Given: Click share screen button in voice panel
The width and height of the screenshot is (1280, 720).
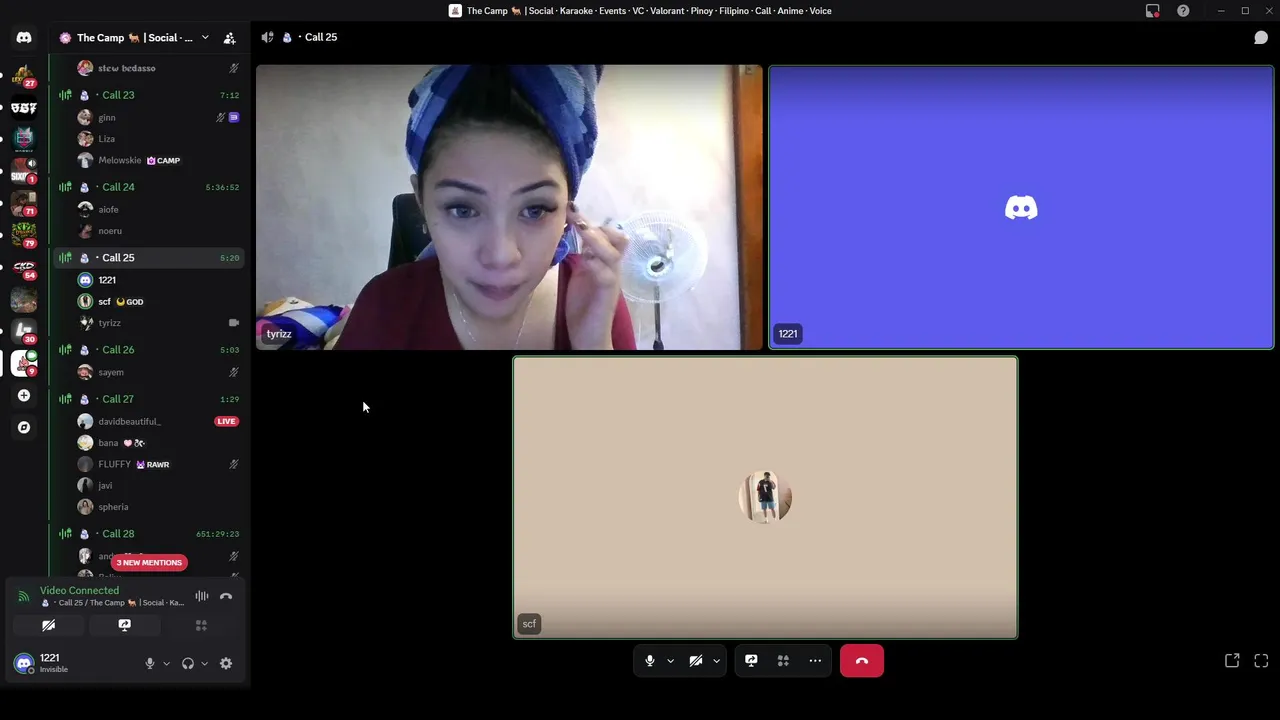Looking at the screenshot, I should [125, 625].
